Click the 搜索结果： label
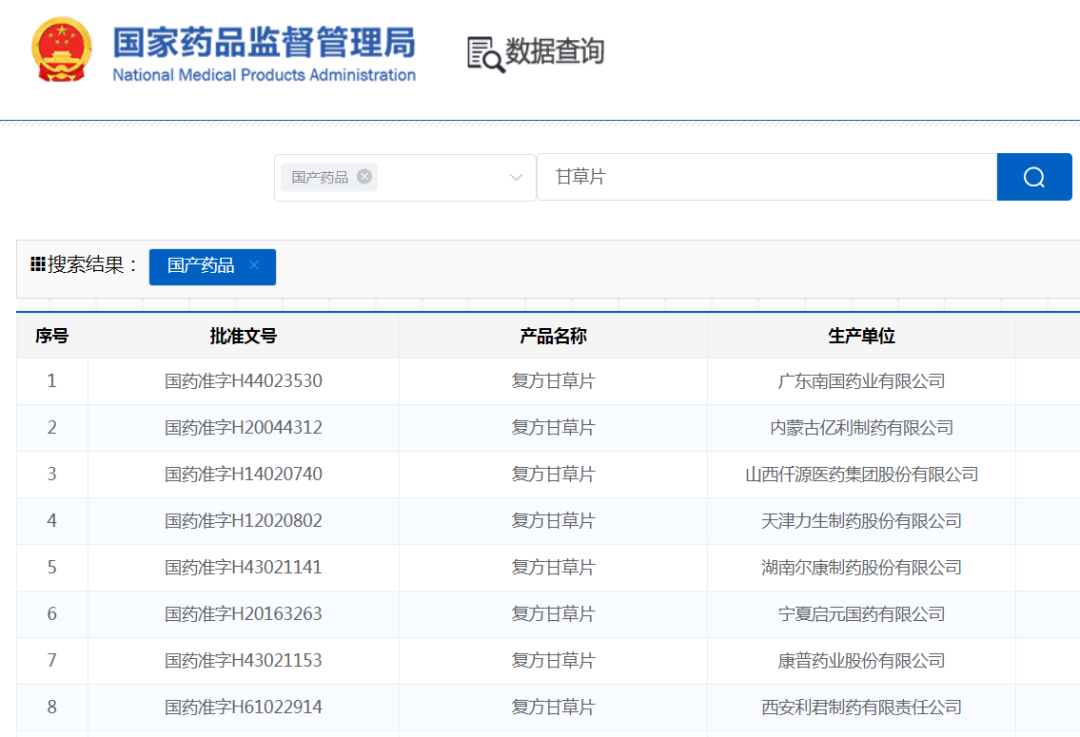 point(92,264)
